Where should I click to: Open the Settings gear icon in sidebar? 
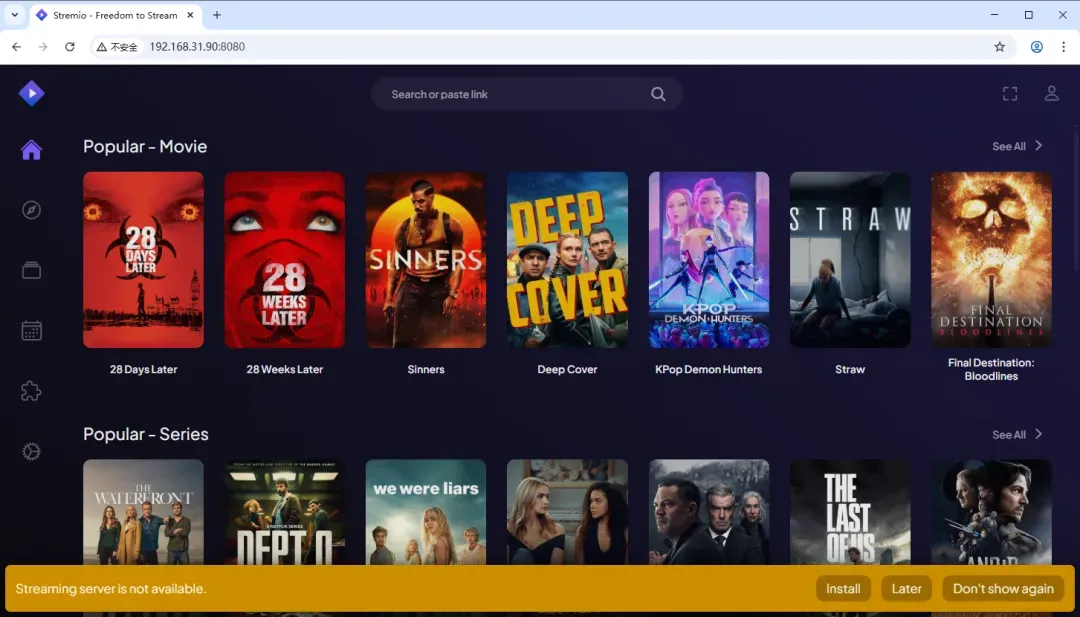coord(32,452)
